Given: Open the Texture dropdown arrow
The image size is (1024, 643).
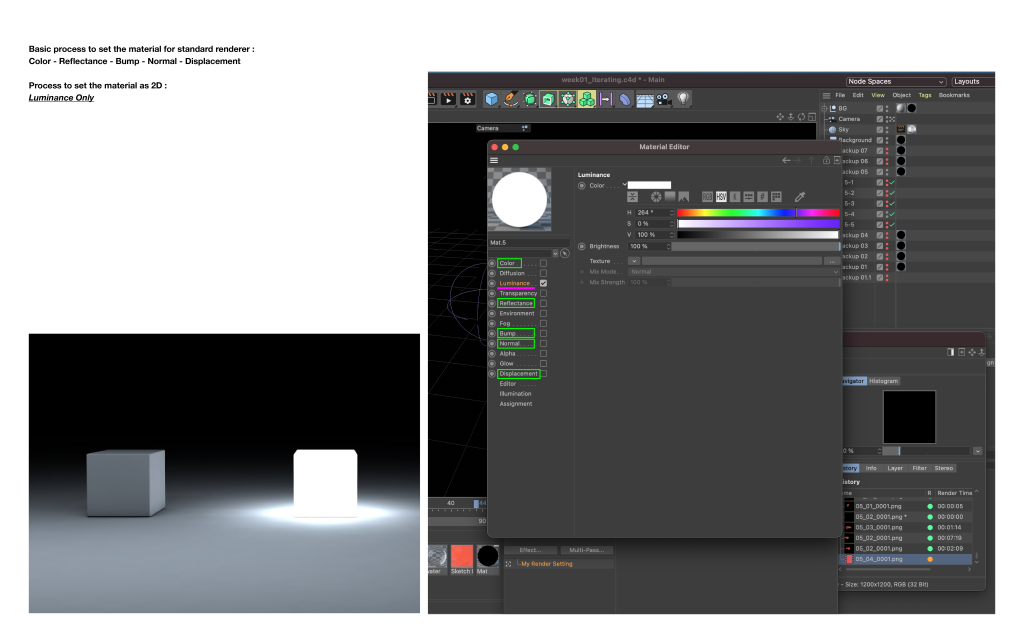Looking at the screenshot, I should coord(634,261).
